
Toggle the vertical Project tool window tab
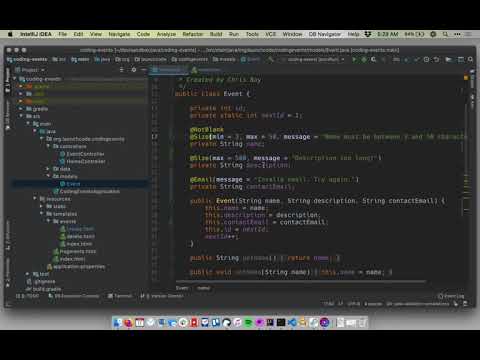coord(7,80)
